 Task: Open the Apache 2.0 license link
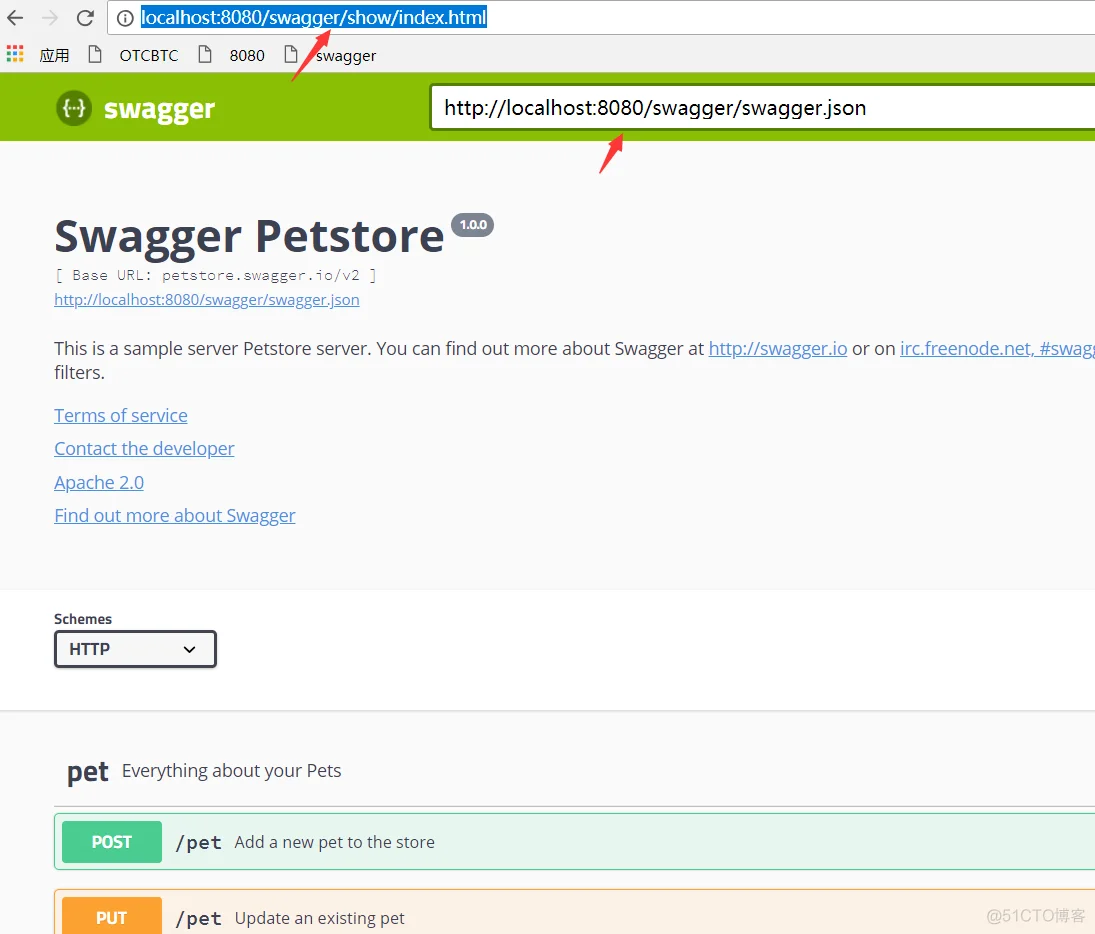coord(99,483)
